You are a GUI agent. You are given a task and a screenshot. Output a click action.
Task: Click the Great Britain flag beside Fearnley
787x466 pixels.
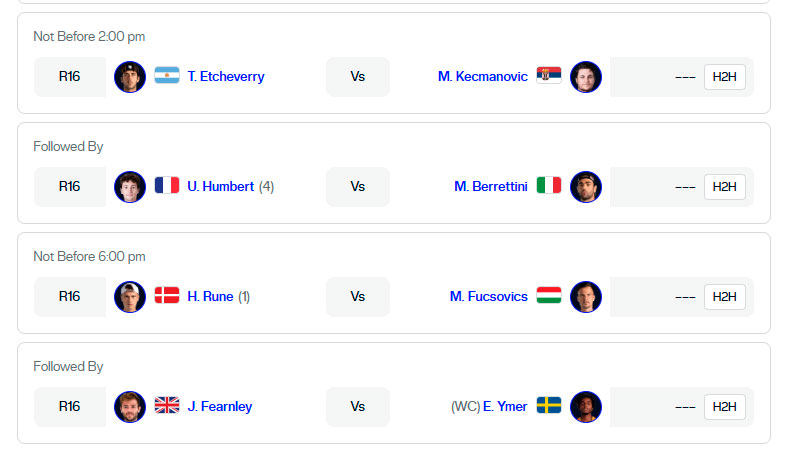[x=167, y=406]
